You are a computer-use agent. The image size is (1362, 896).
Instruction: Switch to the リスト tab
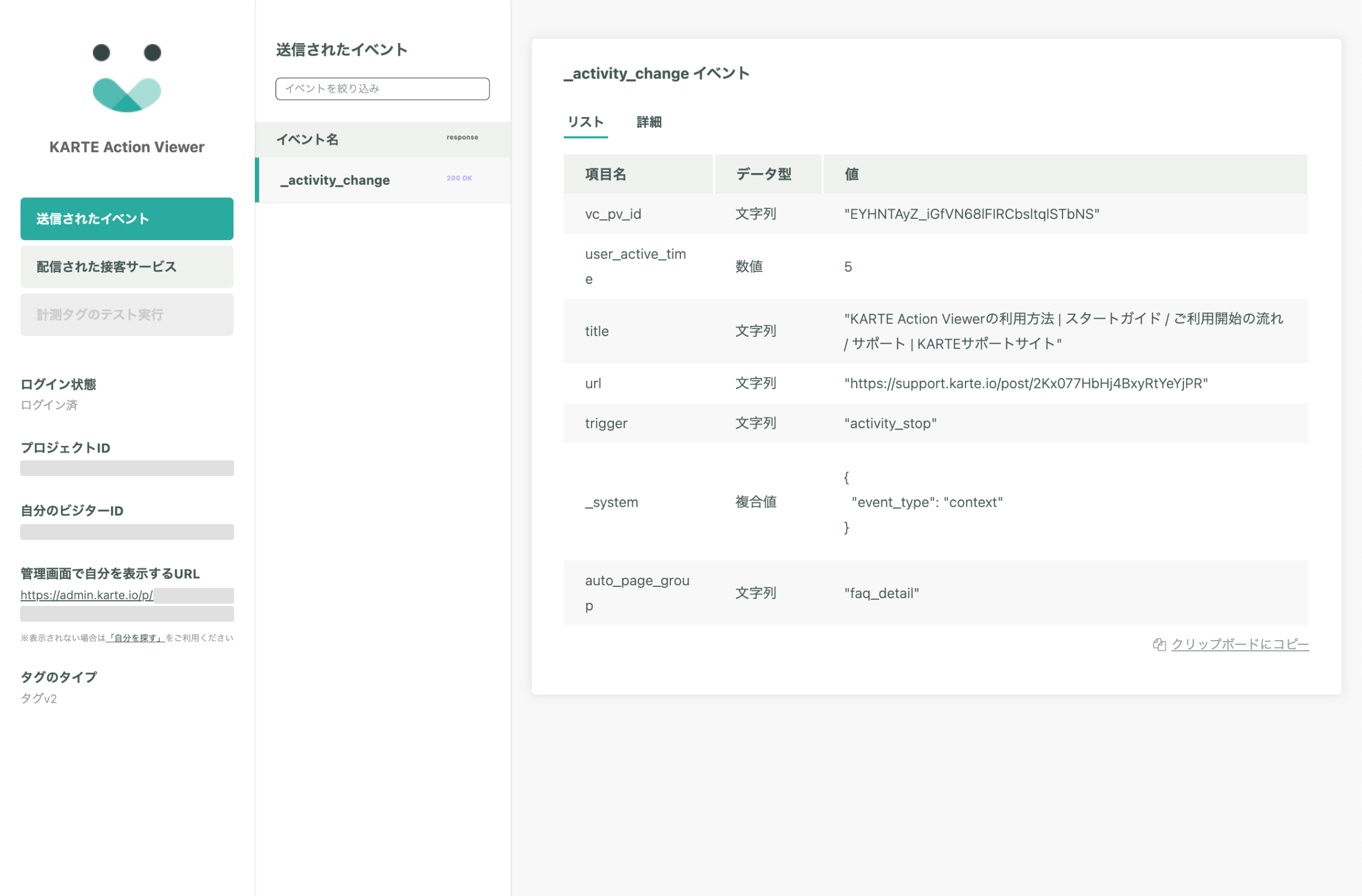(x=585, y=122)
